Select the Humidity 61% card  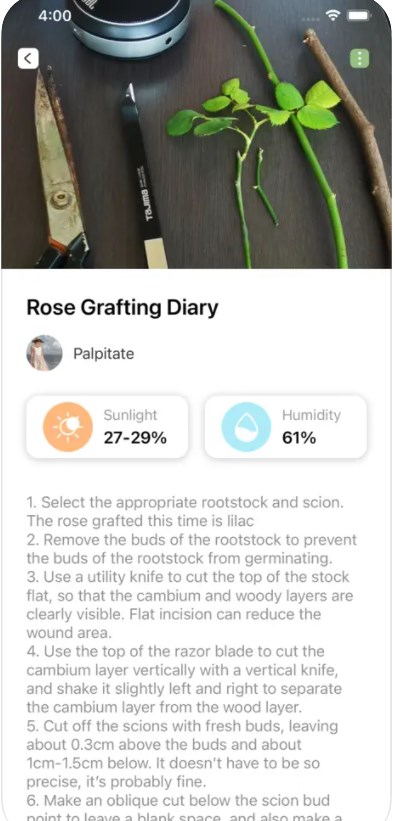pyautogui.click(x=286, y=427)
